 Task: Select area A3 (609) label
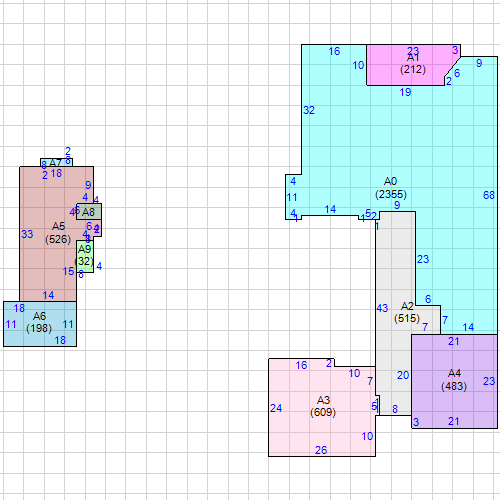tap(323, 406)
